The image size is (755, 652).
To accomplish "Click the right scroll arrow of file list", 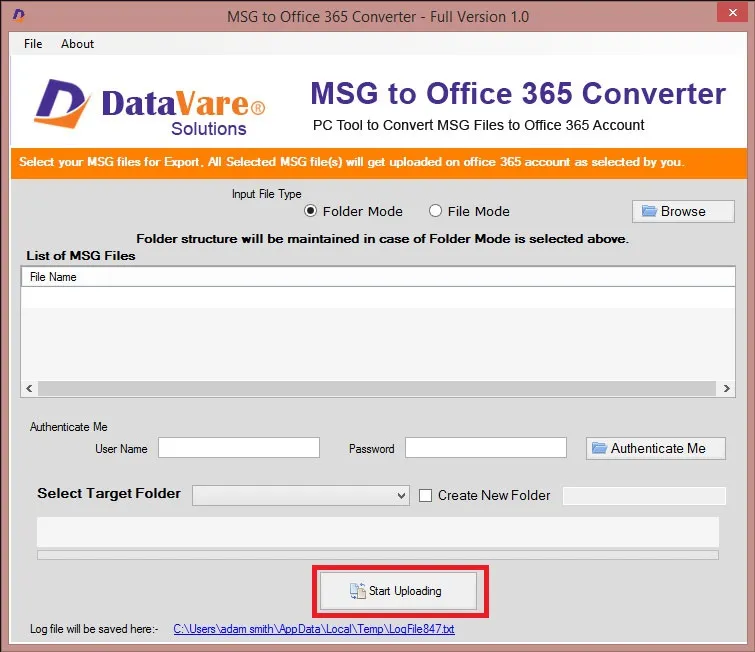I will (727, 389).
